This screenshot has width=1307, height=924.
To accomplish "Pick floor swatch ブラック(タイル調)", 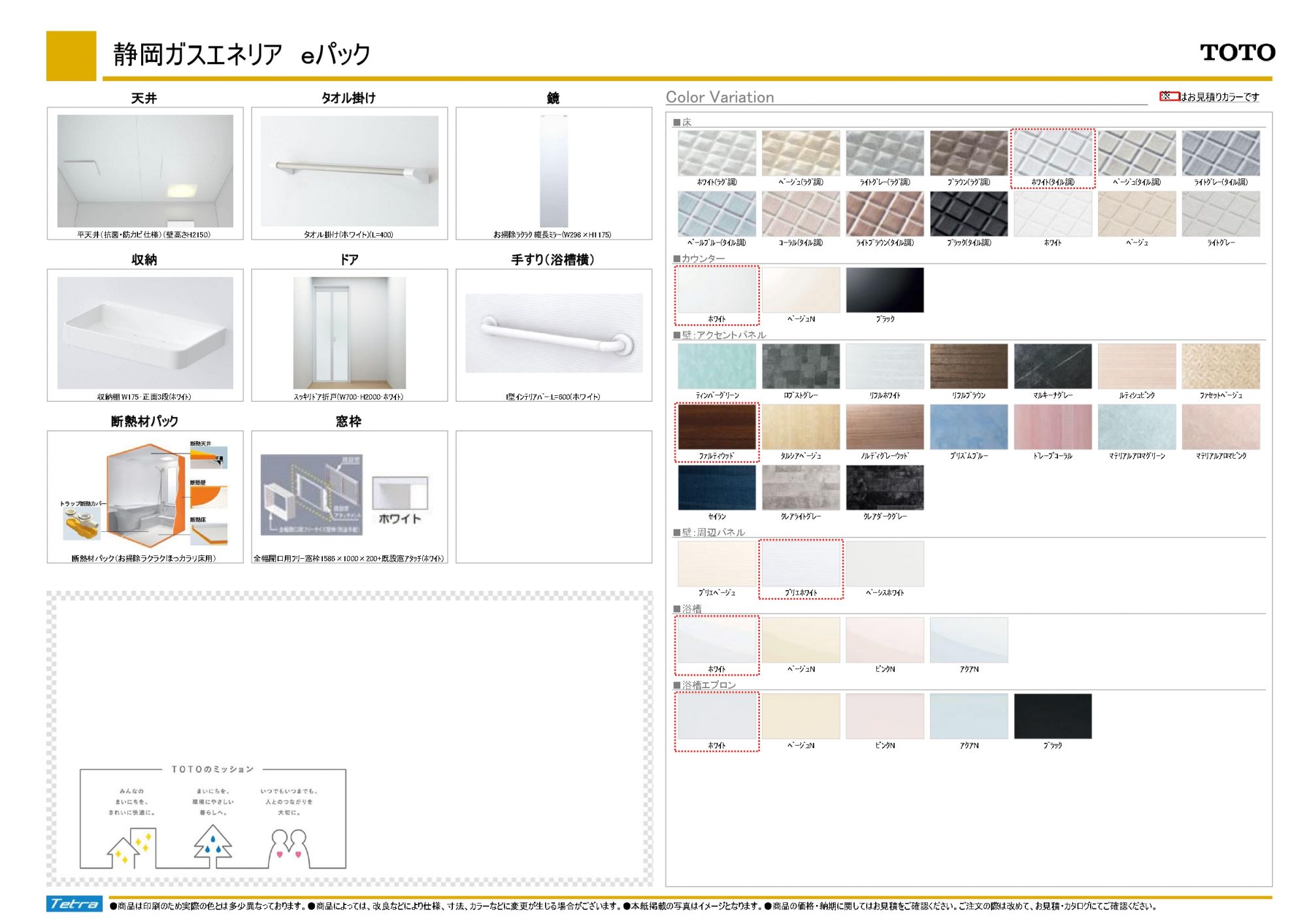I will (968, 214).
